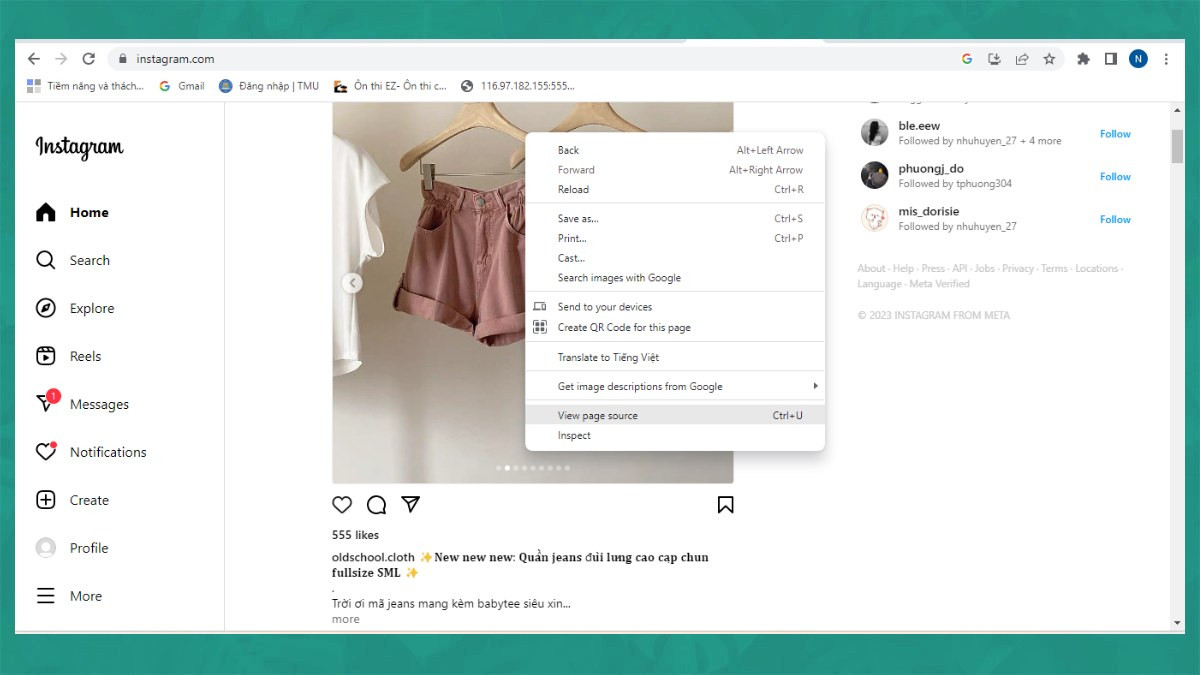1200x675 pixels.
Task: Show the previous carousel image
Action: point(352,283)
